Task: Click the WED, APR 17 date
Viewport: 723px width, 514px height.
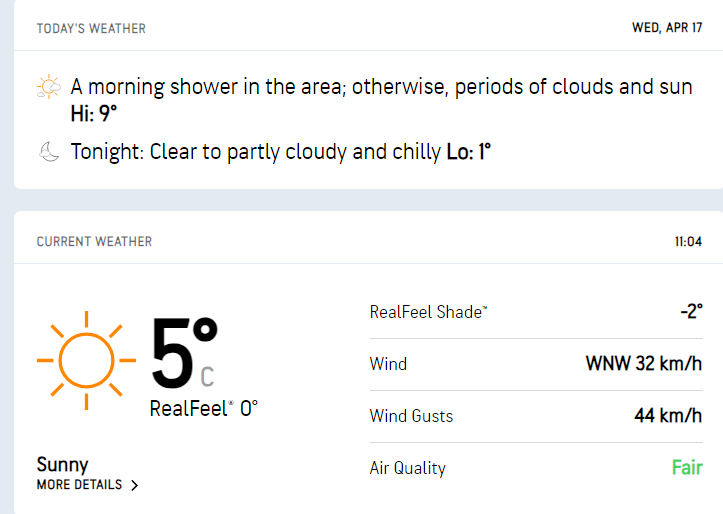Action: (x=667, y=28)
